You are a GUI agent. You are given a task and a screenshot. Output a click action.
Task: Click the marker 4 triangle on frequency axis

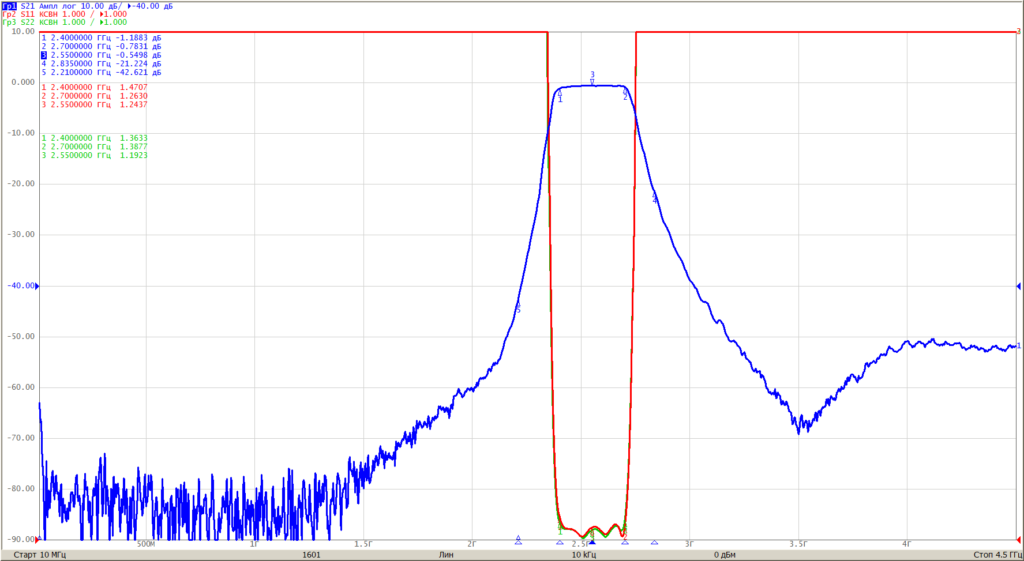click(x=654, y=542)
